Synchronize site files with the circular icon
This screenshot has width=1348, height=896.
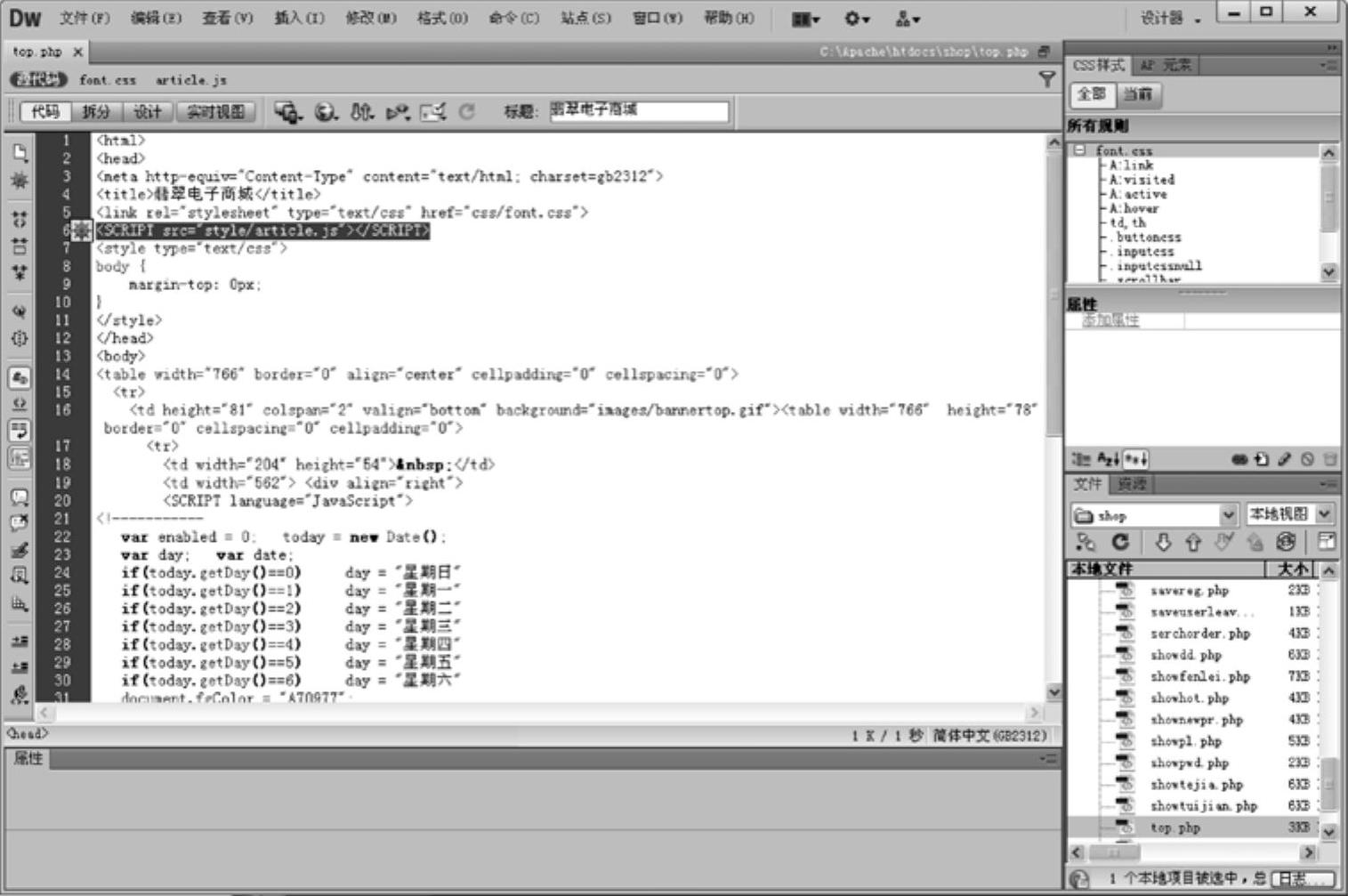pyautogui.click(x=1286, y=542)
